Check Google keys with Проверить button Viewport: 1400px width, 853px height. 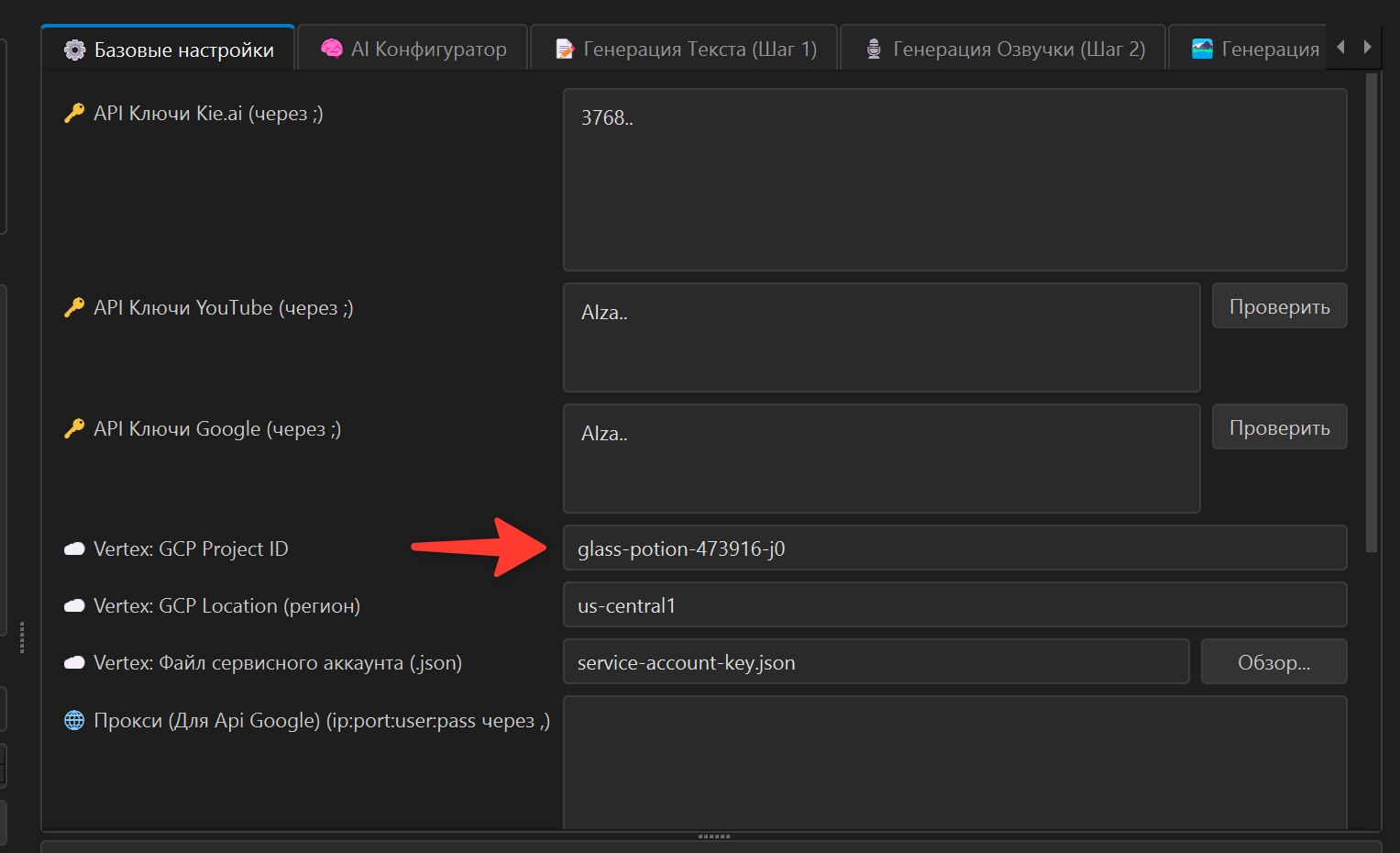pos(1279,427)
